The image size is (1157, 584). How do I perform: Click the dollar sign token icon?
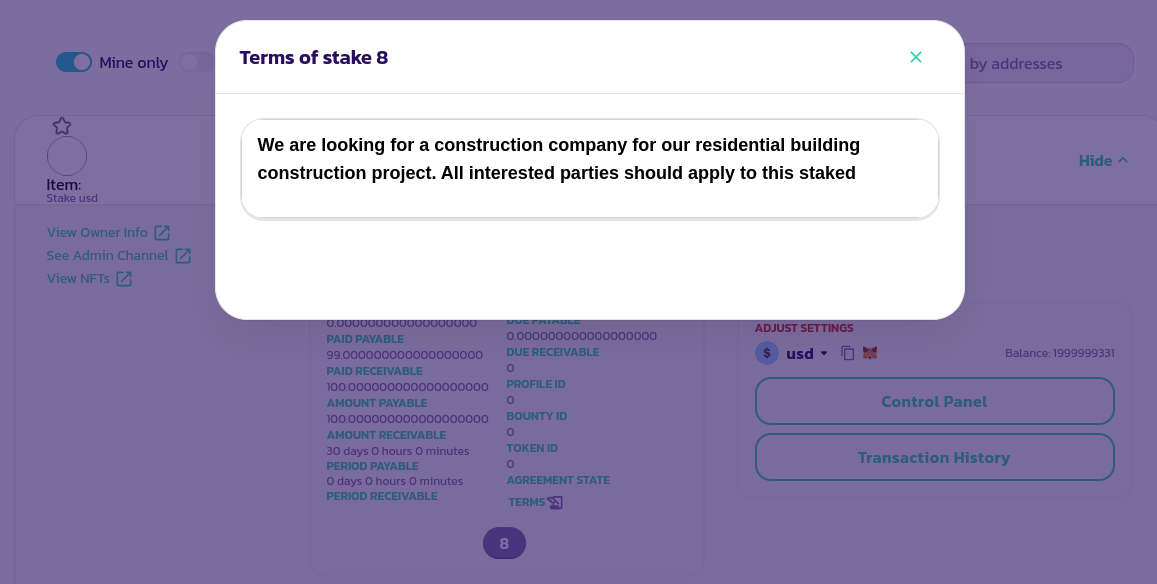click(x=767, y=353)
